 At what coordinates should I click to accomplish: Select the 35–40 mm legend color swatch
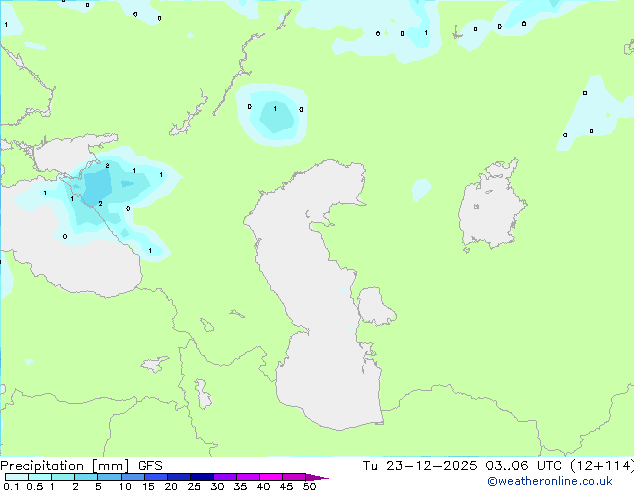click(248, 477)
